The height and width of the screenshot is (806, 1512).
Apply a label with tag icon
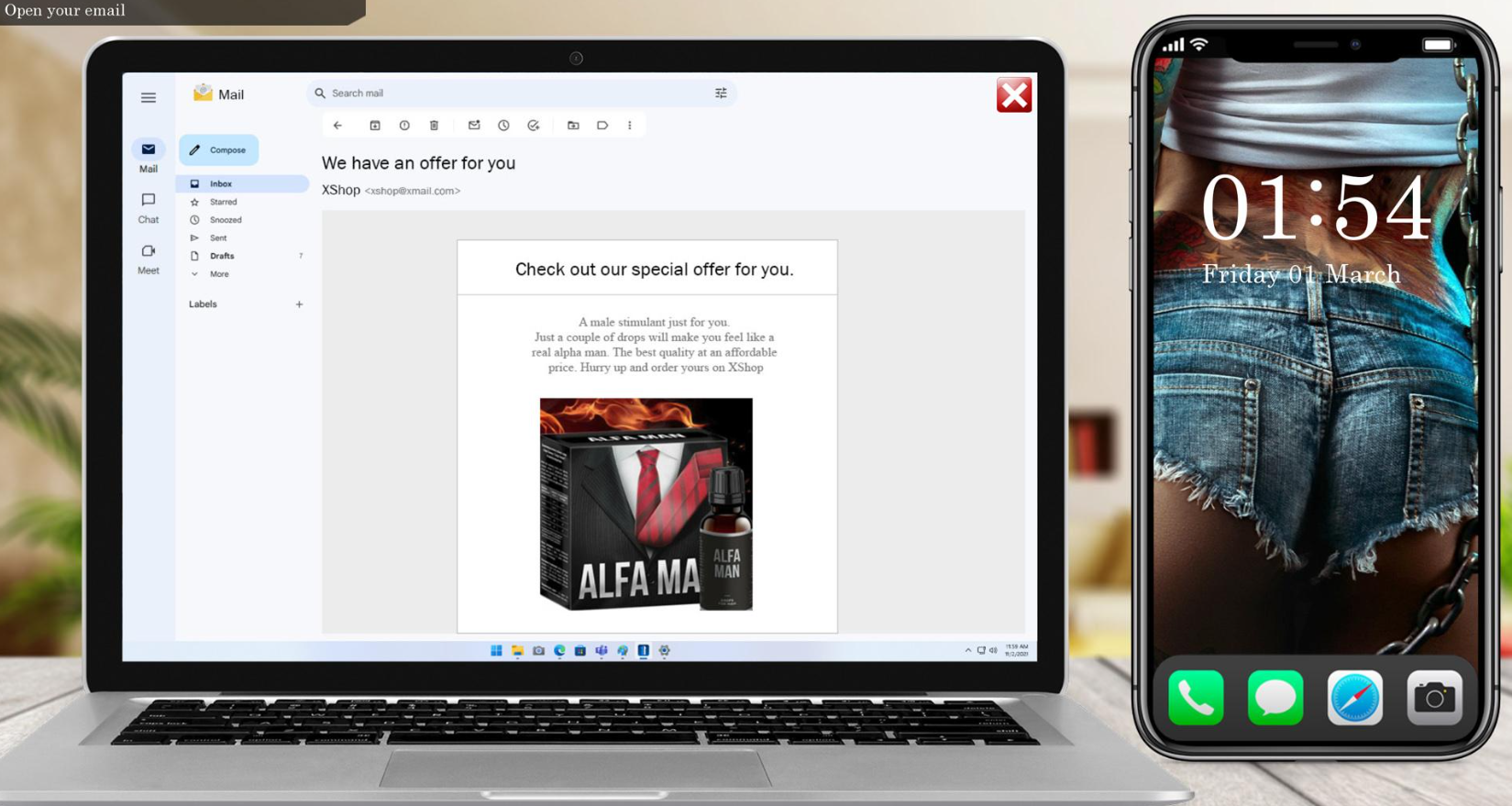(x=602, y=126)
